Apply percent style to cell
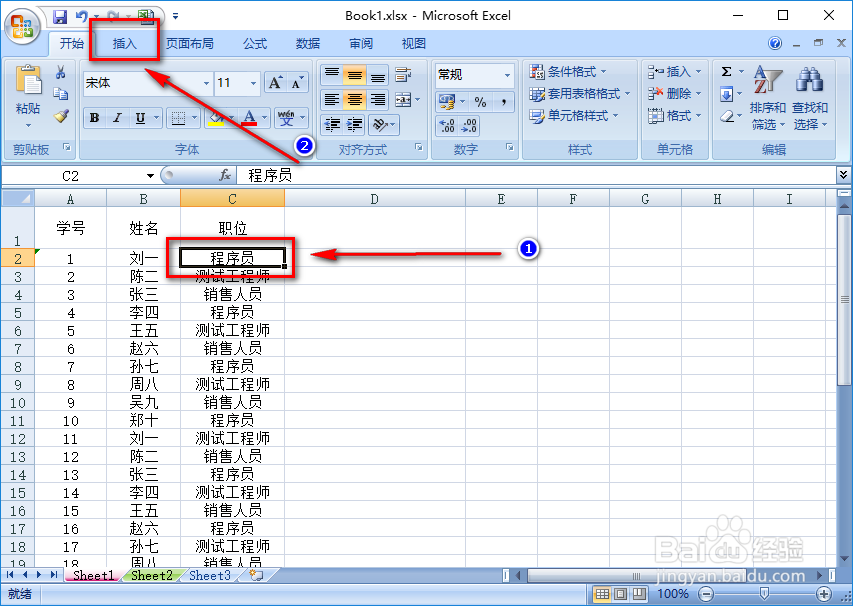Screen dimensions: 853x606 [x=480, y=102]
